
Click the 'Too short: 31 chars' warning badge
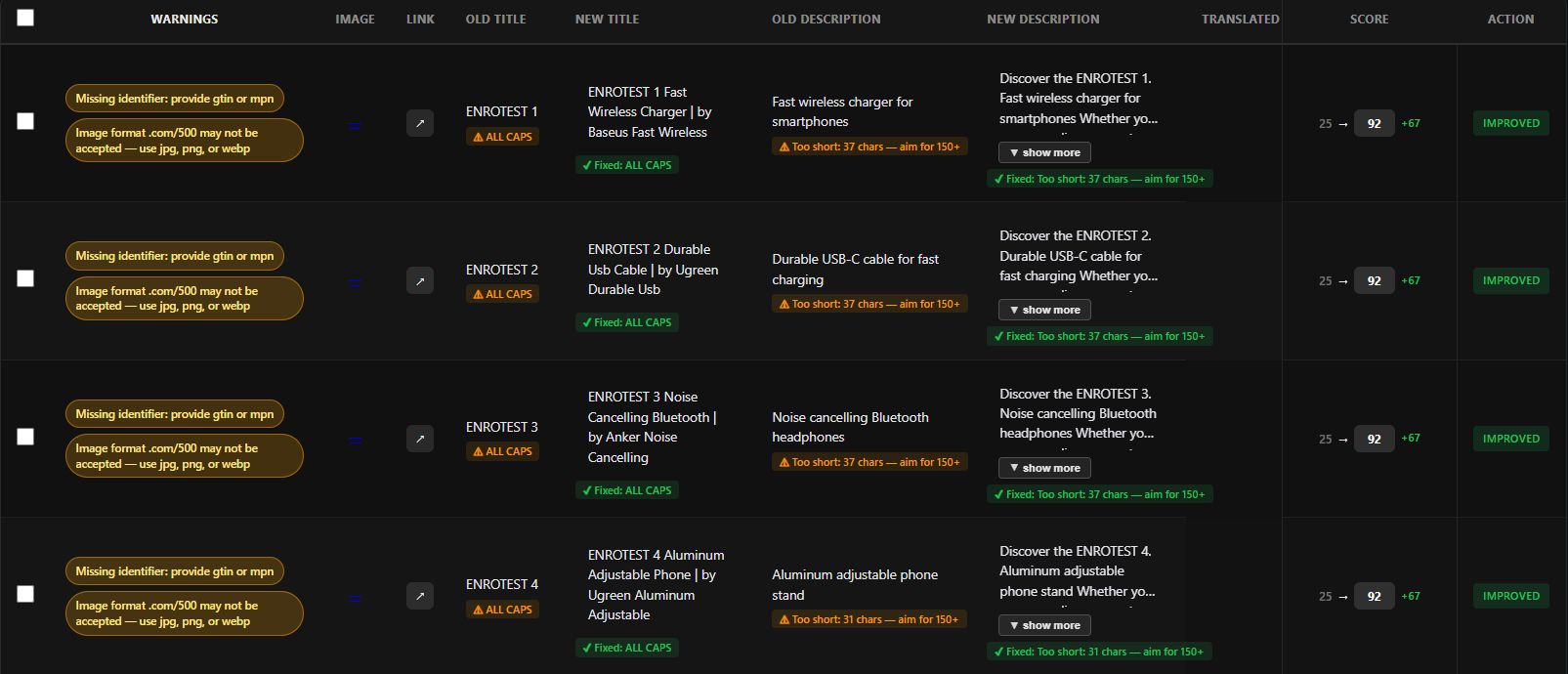click(x=869, y=619)
